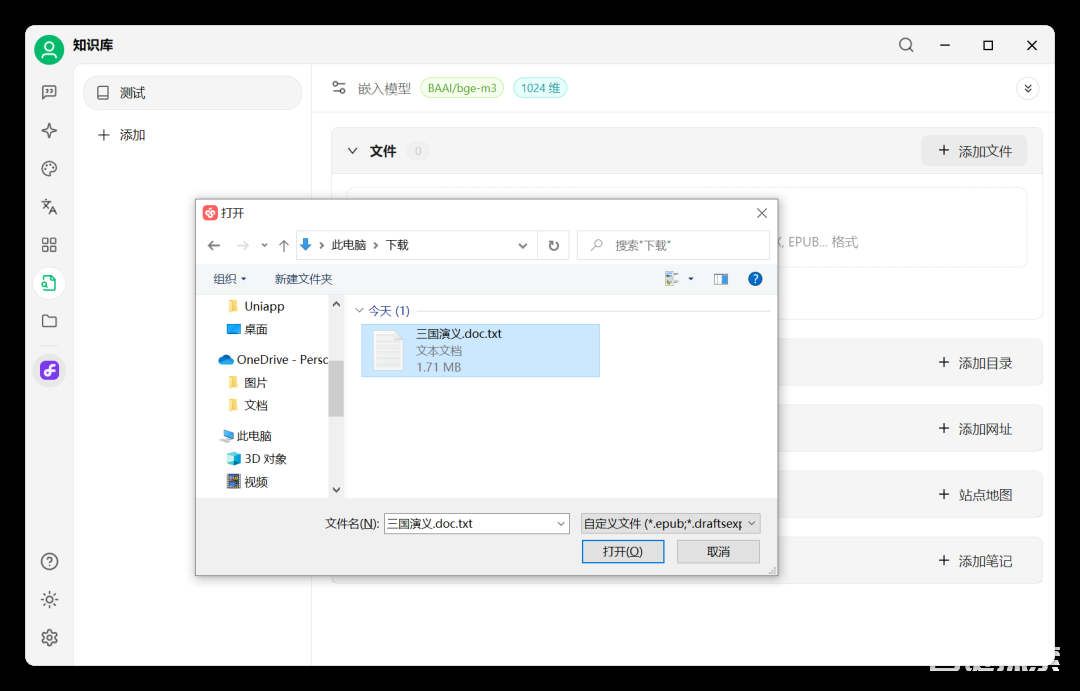Expand the 文件名 combo box dropdown
Screen dimensions: 1080x691
(x=561, y=523)
